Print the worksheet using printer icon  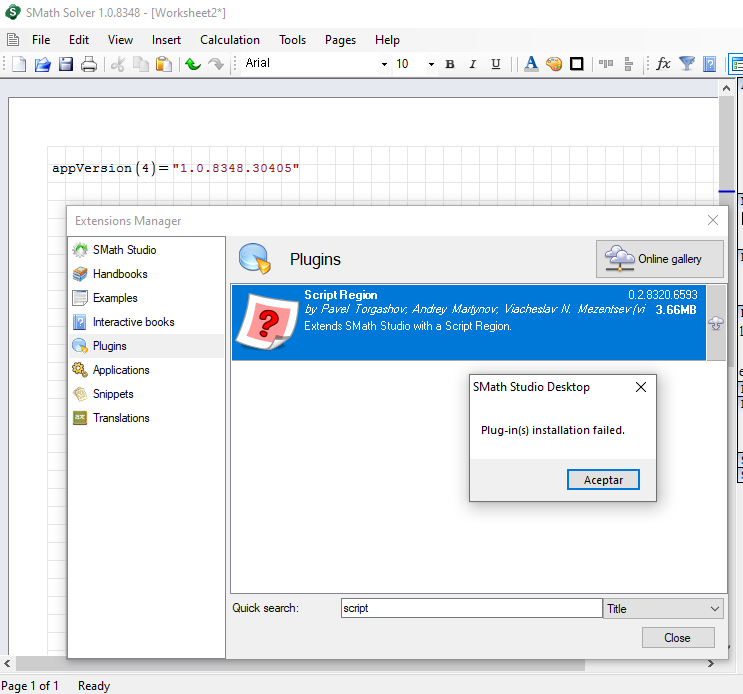[x=89, y=64]
